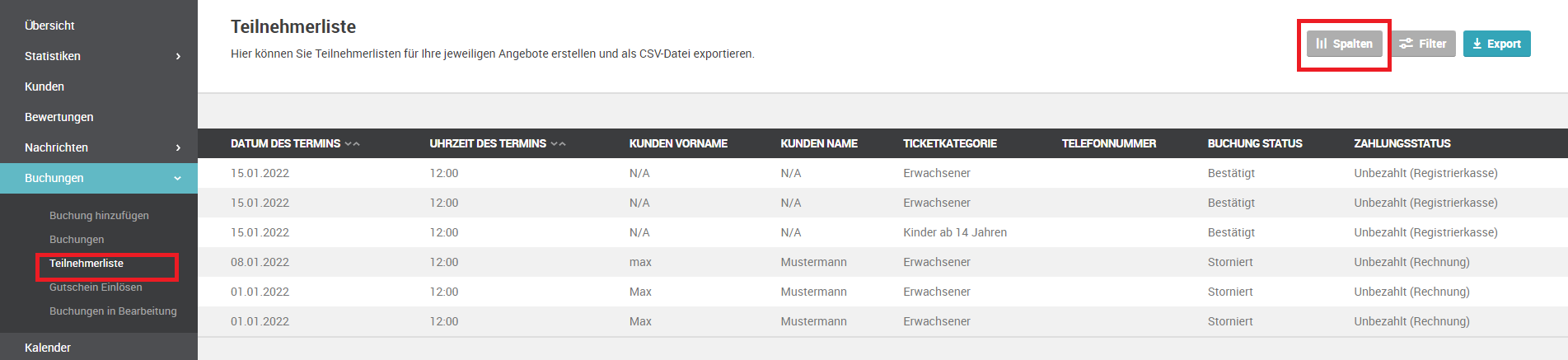
Task: Export the list via the Export button
Action: (x=1496, y=44)
